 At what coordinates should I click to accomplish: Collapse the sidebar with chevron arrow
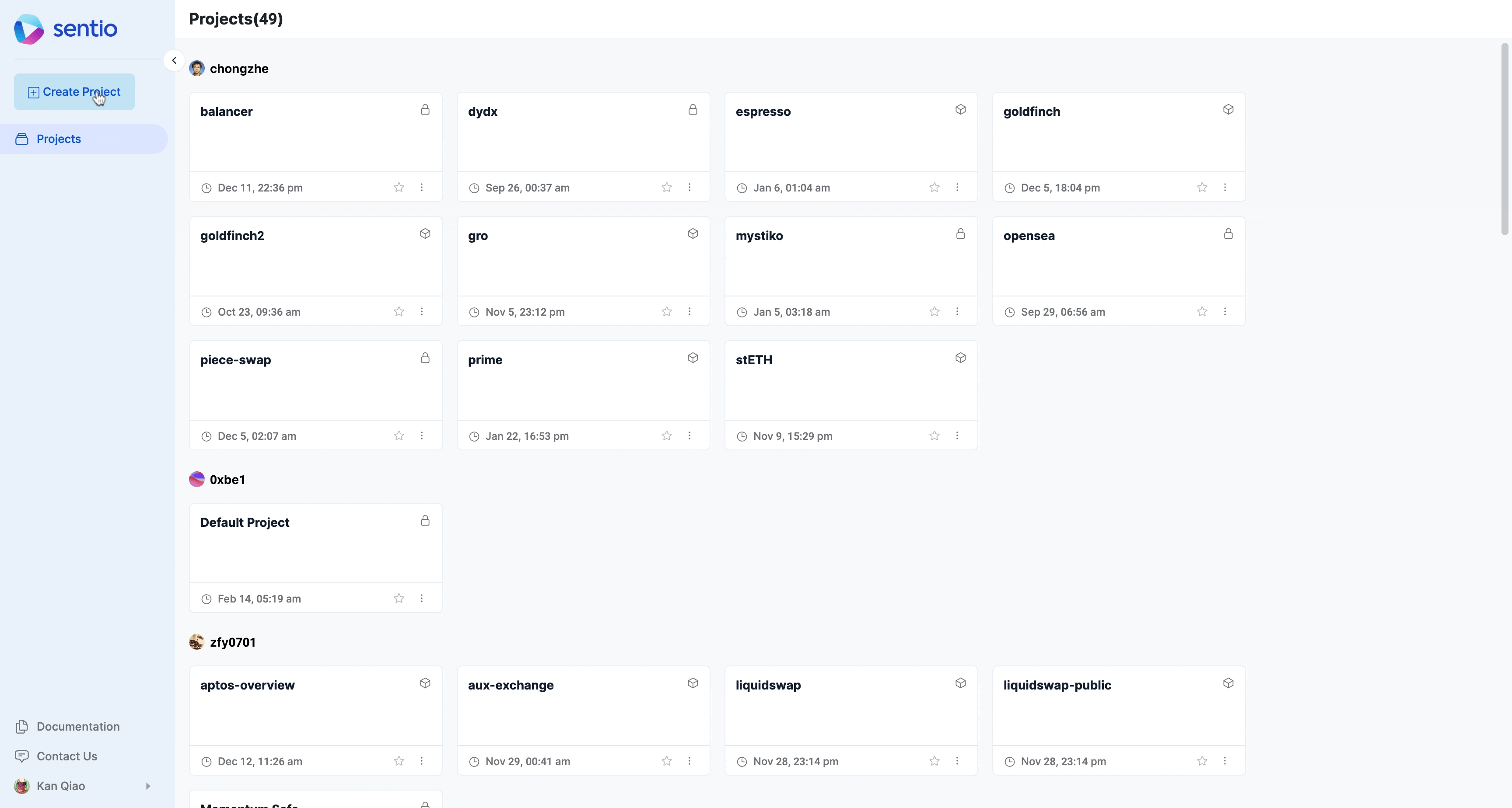point(174,60)
